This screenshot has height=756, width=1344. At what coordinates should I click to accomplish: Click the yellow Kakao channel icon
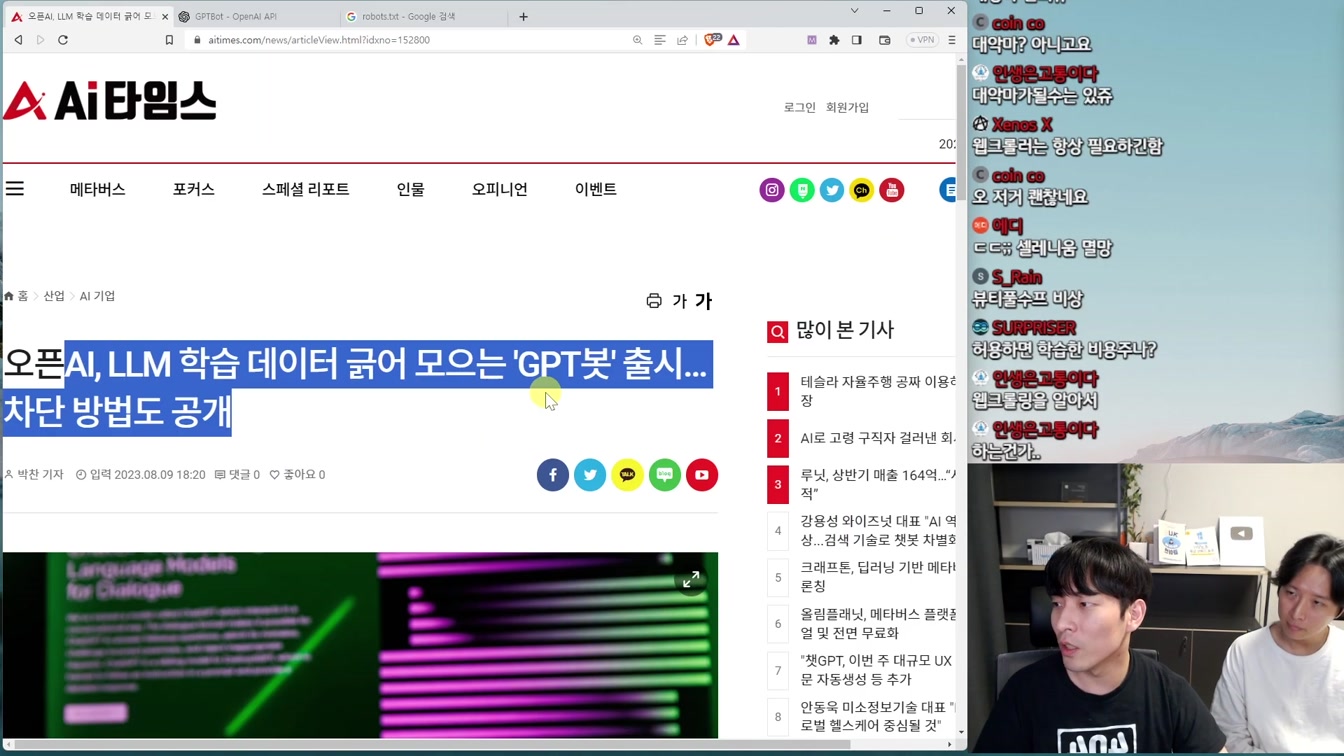point(861,190)
